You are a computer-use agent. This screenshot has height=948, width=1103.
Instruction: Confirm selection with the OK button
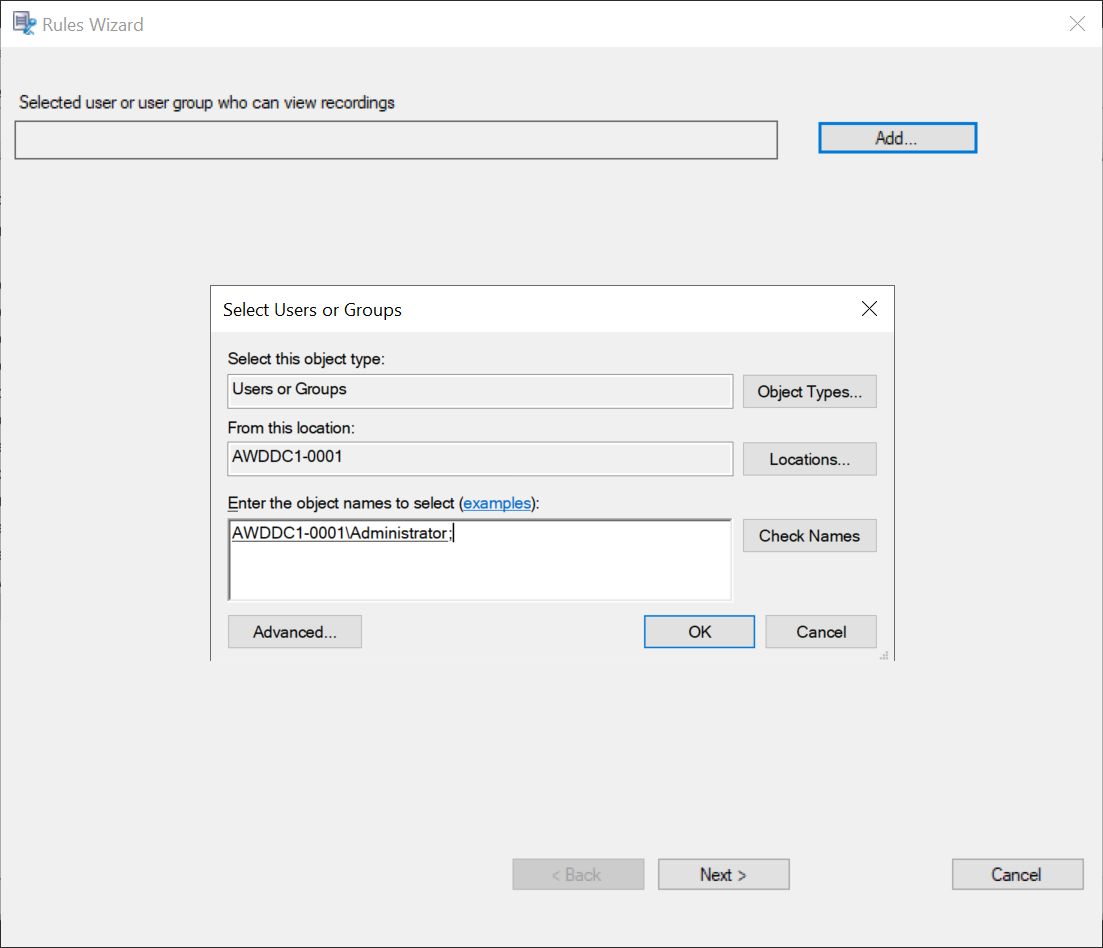(x=698, y=631)
